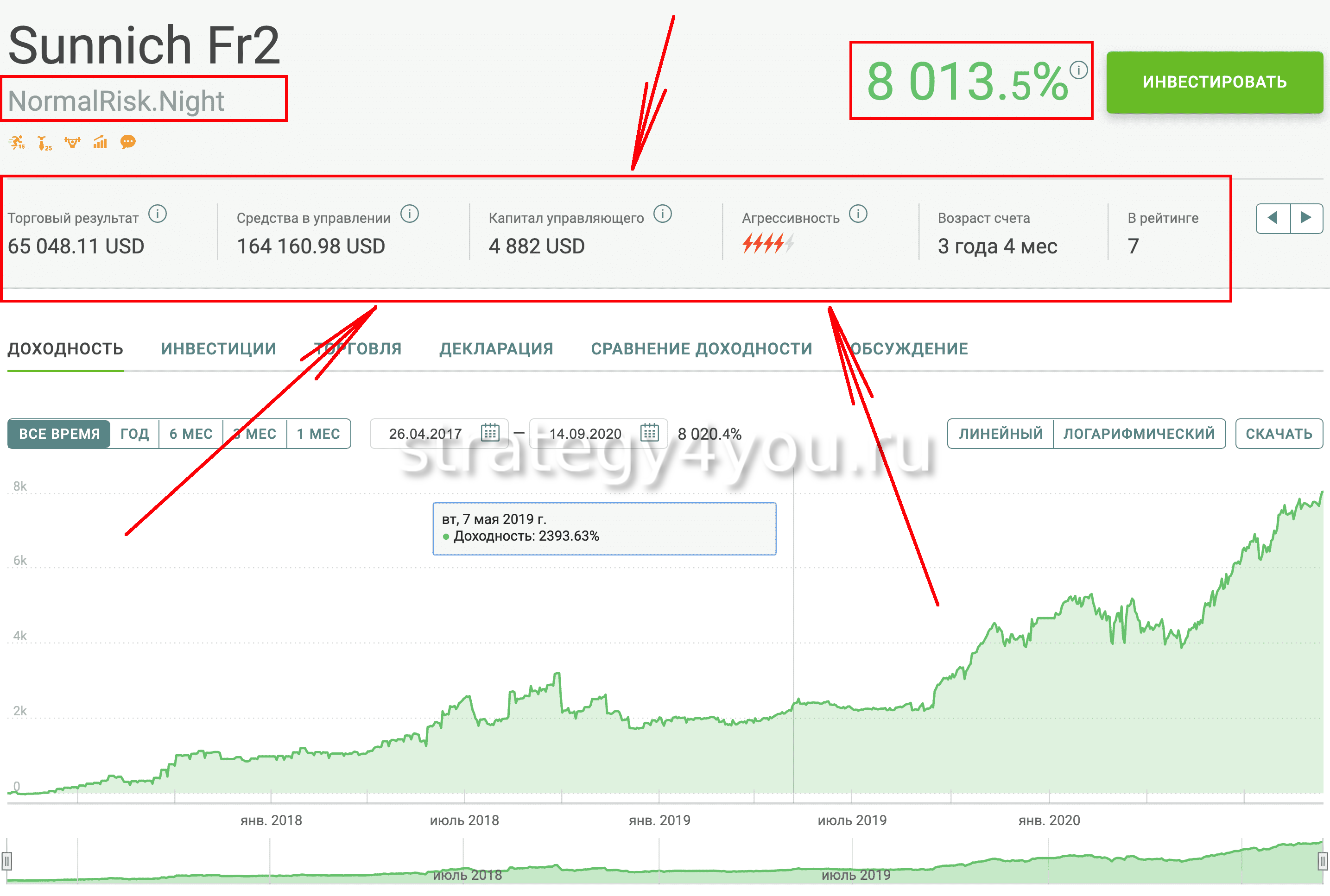This screenshot has height=896, width=1330.
Task: Open info icon for Капитал управляющего
Action: (662, 215)
